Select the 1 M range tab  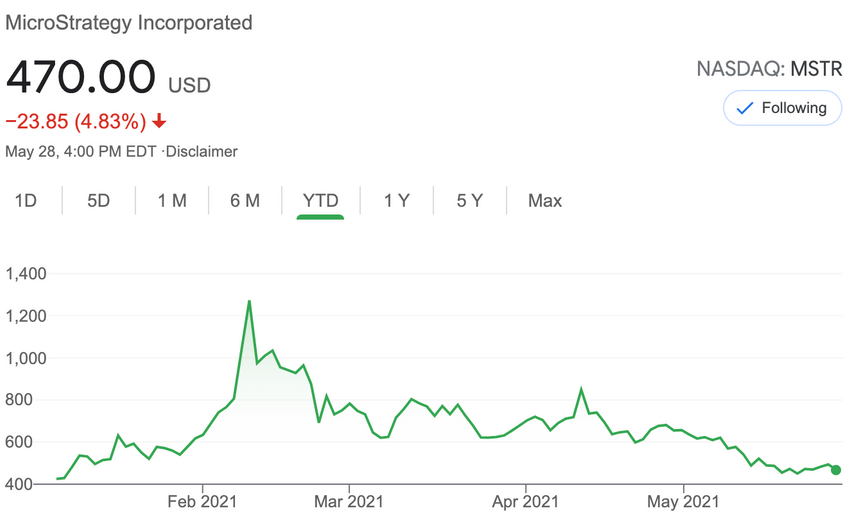point(172,201)
